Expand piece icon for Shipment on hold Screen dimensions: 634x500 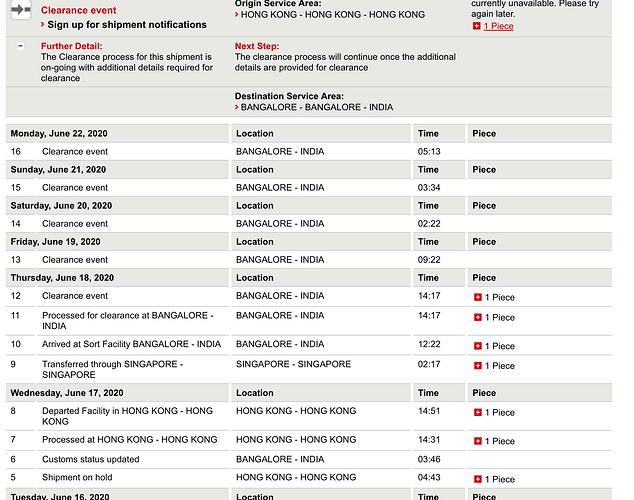tap(478, 479)
